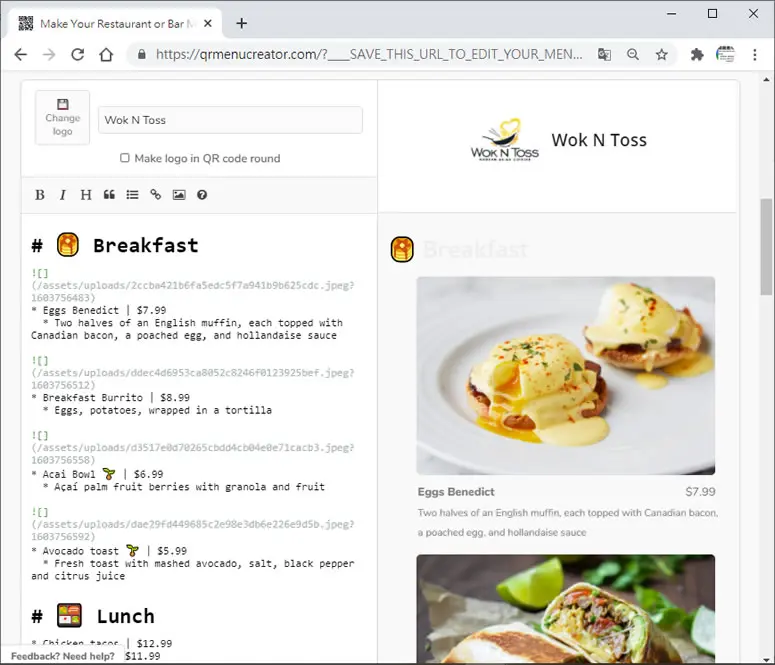This screenshot has height=665, width=775.
Task: Bookmark this page with the star
Action: (661, 54)
